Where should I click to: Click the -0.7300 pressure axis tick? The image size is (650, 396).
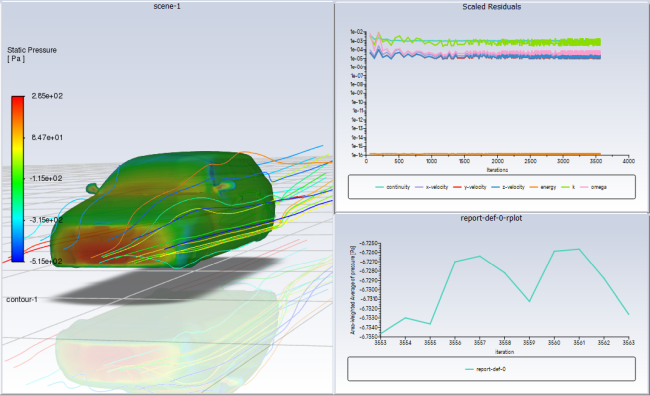coord(369,289)
